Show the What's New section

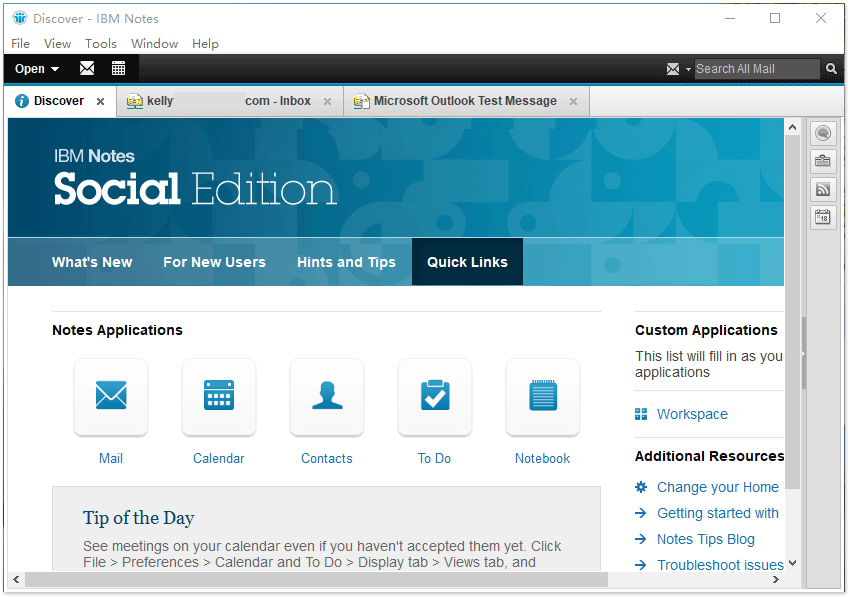point(92,262)
